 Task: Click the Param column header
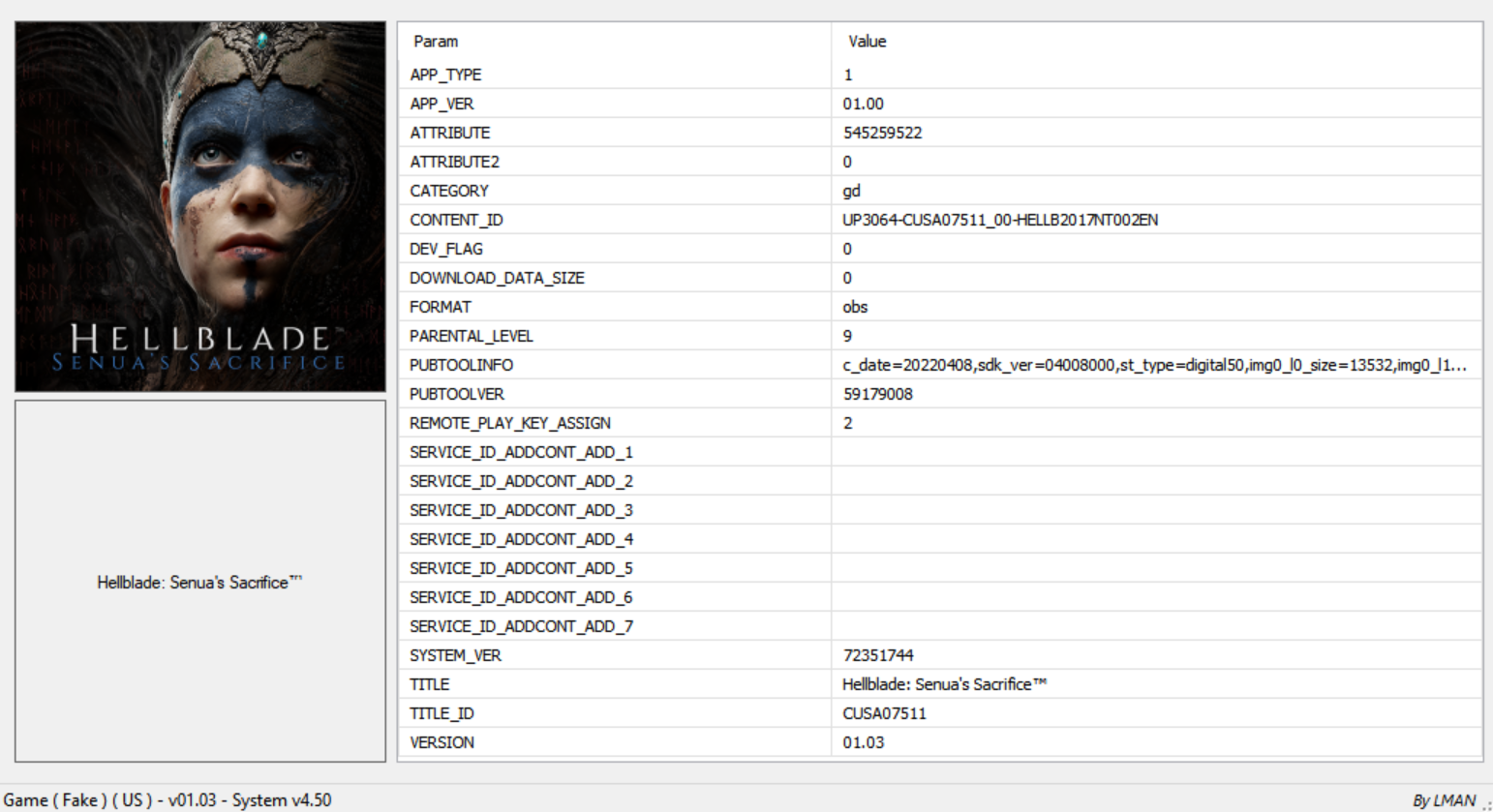point(436,42)
